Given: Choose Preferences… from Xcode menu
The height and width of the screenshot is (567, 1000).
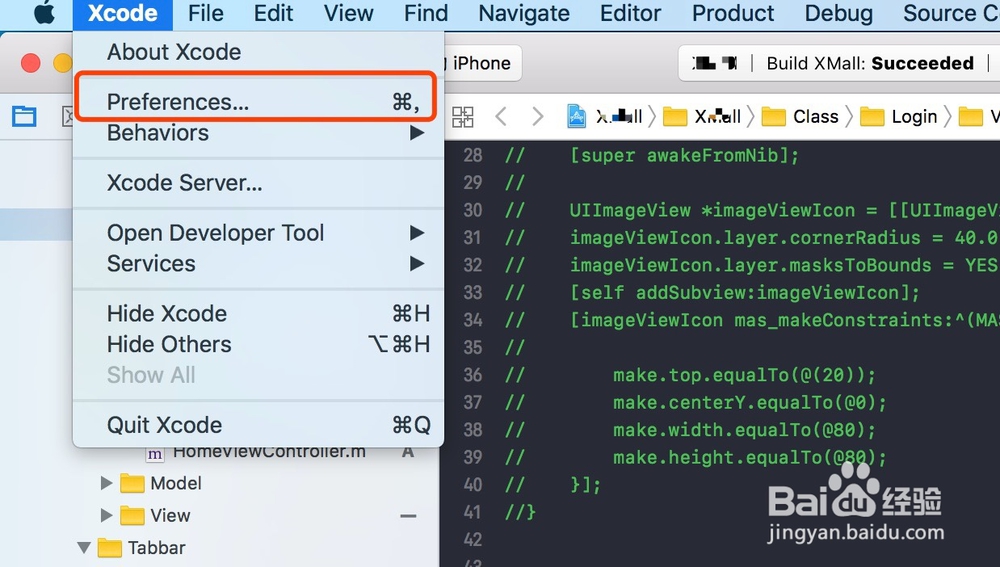Looking at the screenshot, I should 258,101.
